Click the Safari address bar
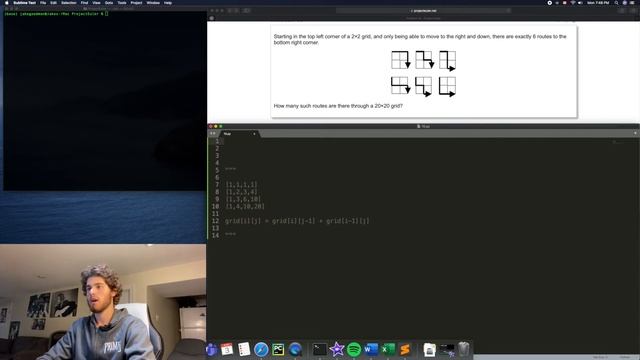This screenshot has height=360, width=640. [x=423, y=11]
